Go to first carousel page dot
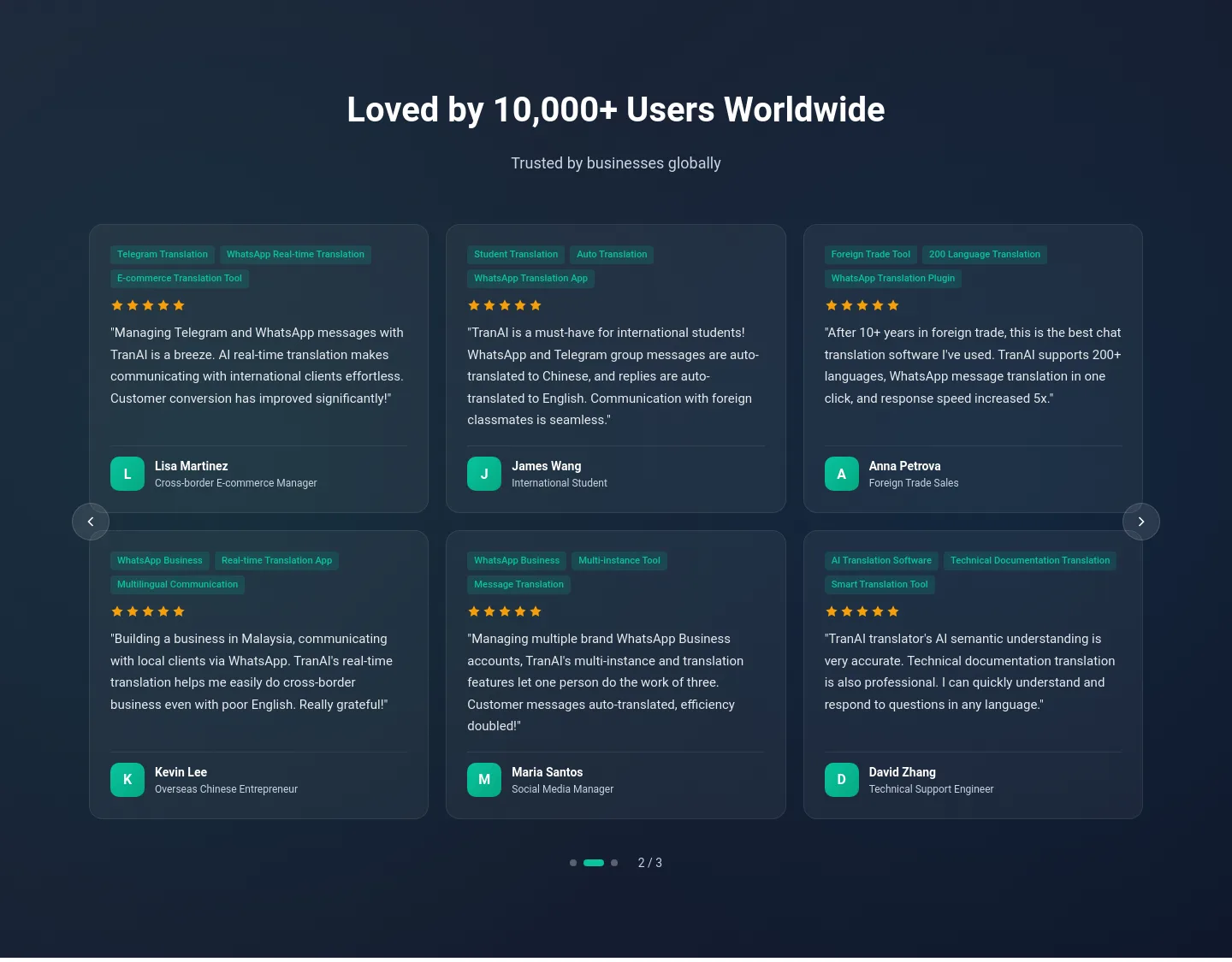 pyautogui.click(x=573, y=863)
